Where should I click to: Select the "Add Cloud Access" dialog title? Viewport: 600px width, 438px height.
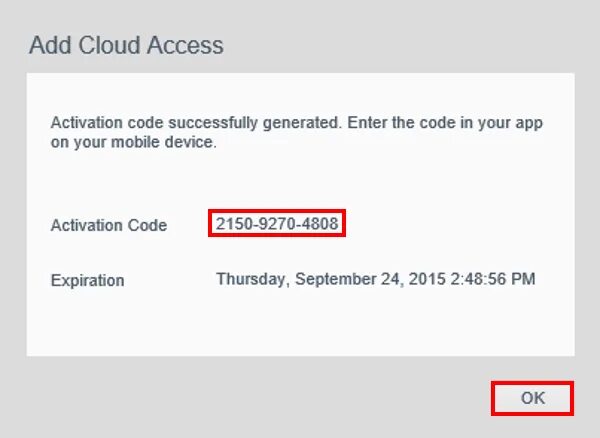pyautogui.click(x=126, y=45)
